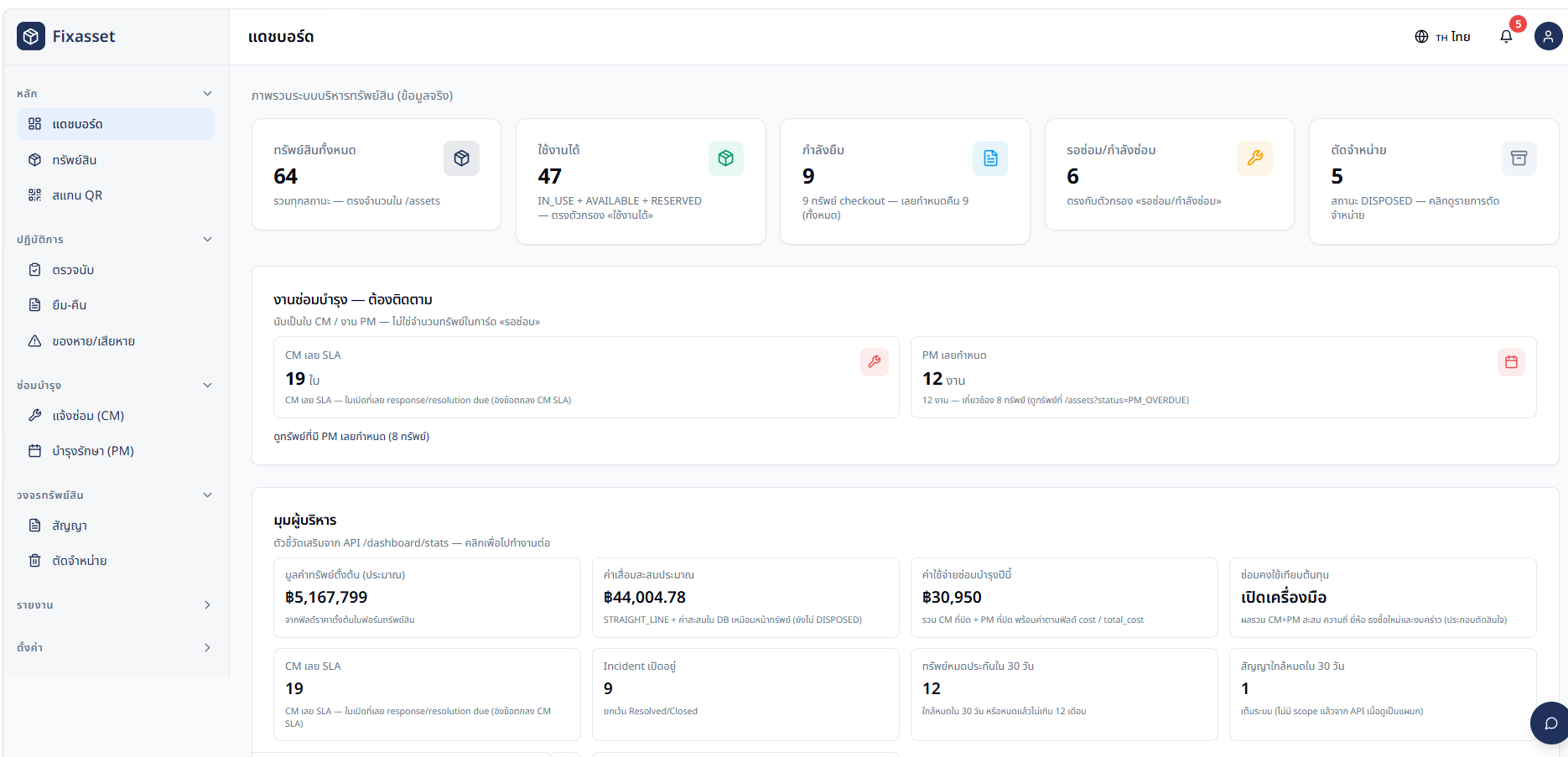Open the ทรัพย์หมดประกันใน 30 วัน card
The width and height of the screenshot is (1568, 757).
tap(1064, 695)
